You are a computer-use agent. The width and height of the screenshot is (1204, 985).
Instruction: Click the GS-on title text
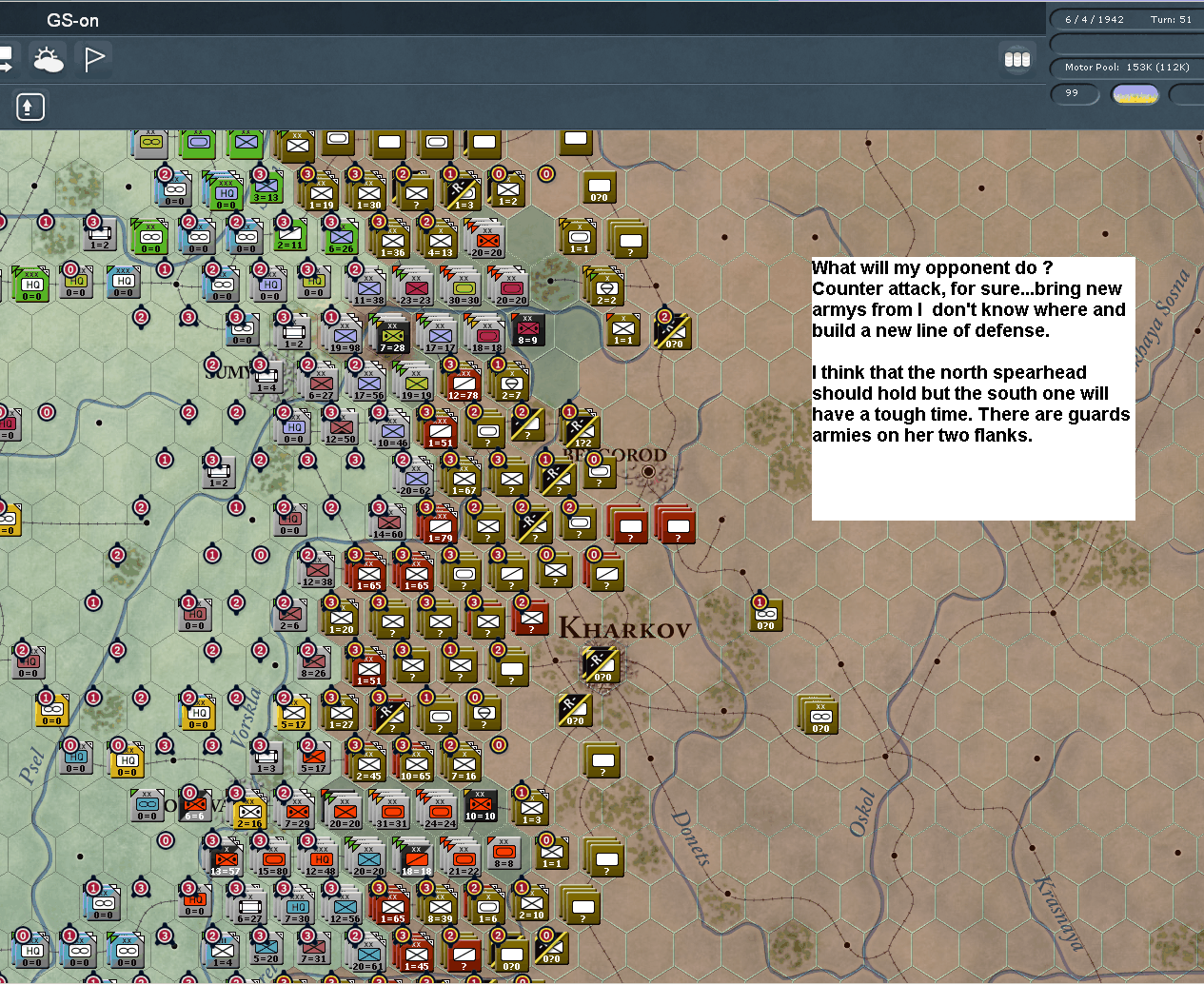tap(72, 20)
